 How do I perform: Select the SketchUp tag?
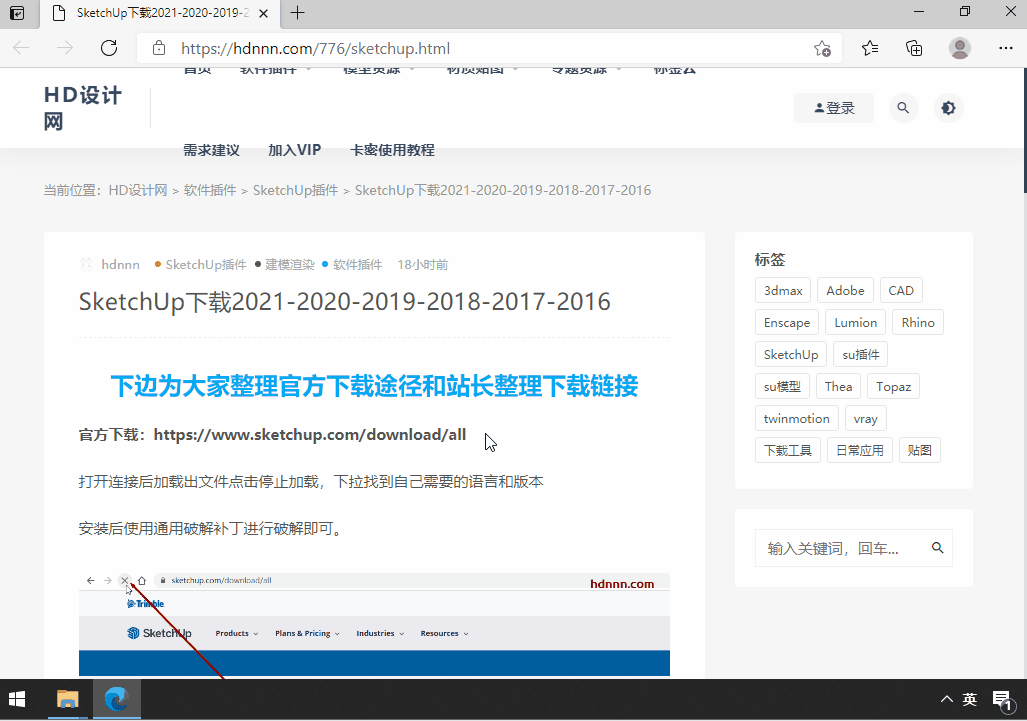791,355
